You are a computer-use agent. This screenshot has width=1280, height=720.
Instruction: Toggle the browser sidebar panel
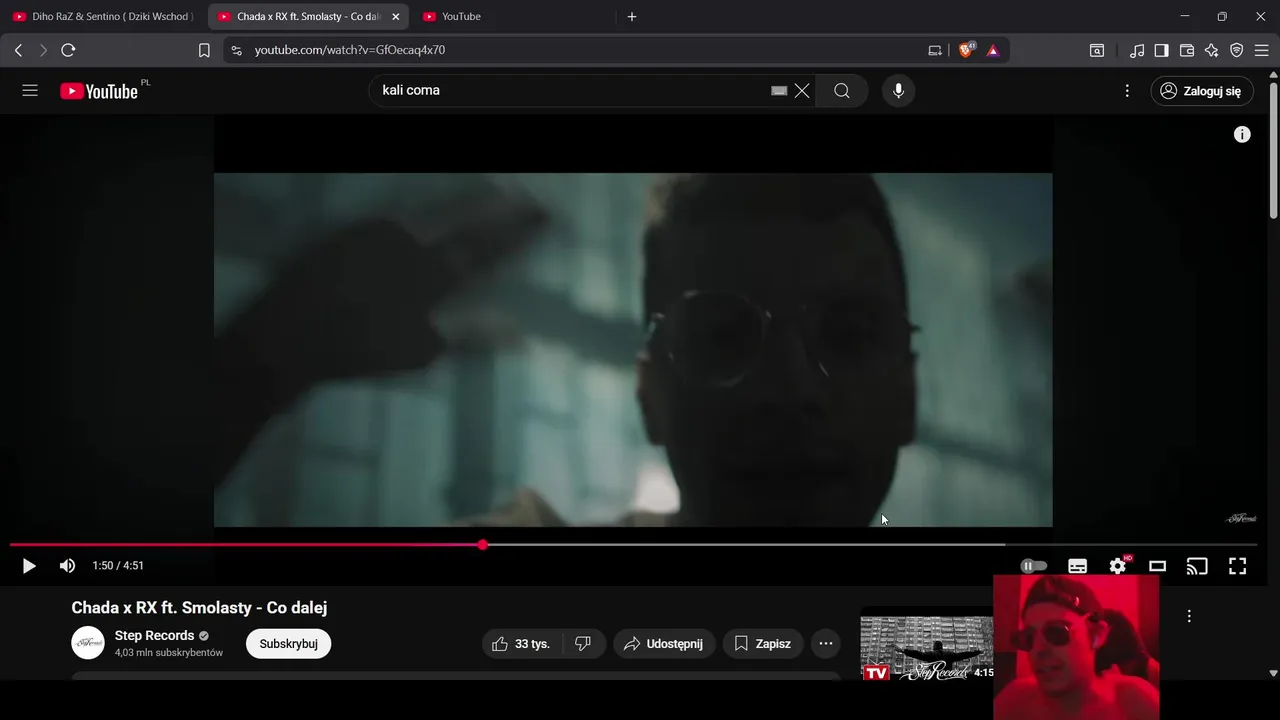1161,50
